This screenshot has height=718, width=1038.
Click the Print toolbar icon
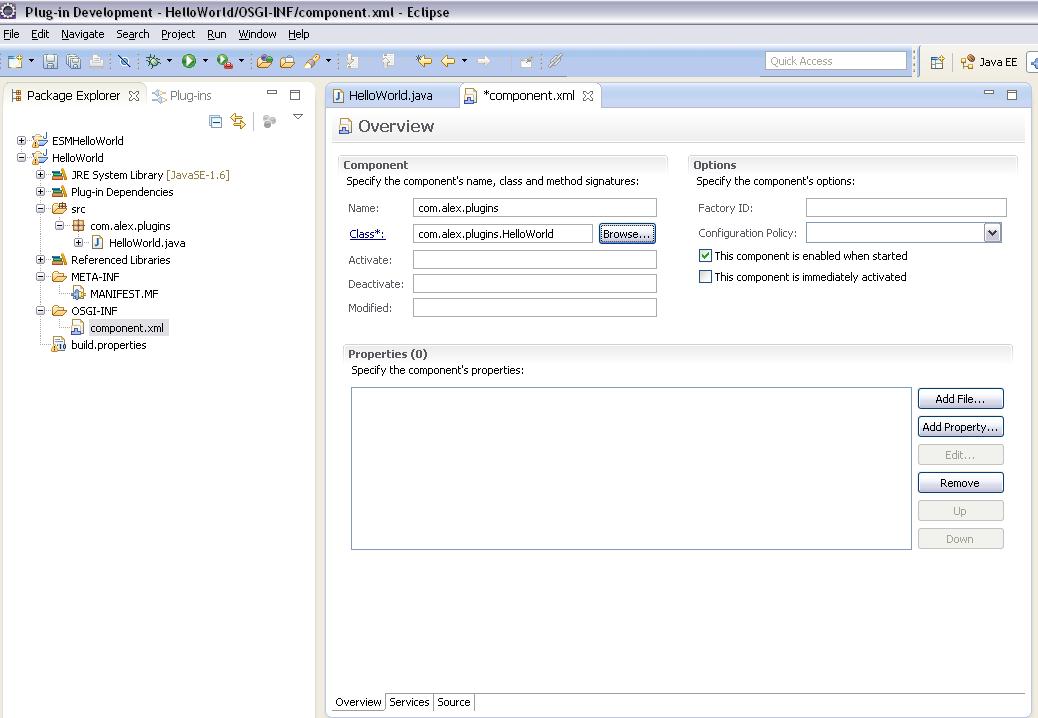(x=96, y=62)
